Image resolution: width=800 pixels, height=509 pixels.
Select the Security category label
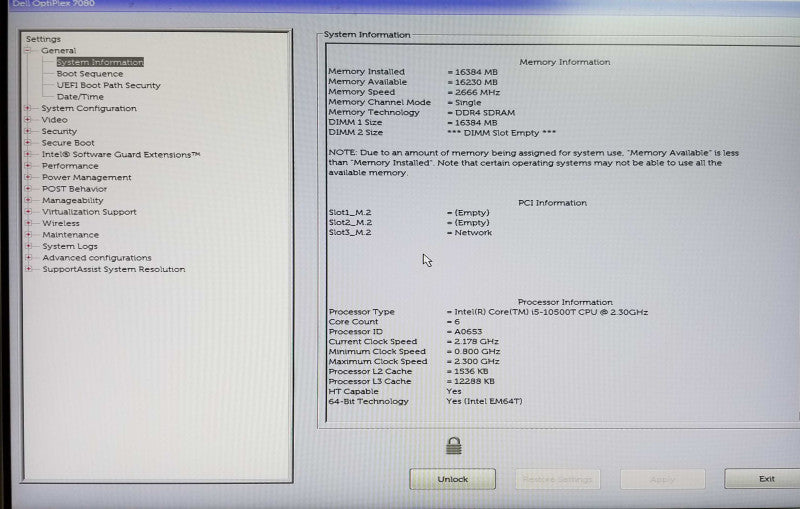pyautogui.click(x=59, y=131)
